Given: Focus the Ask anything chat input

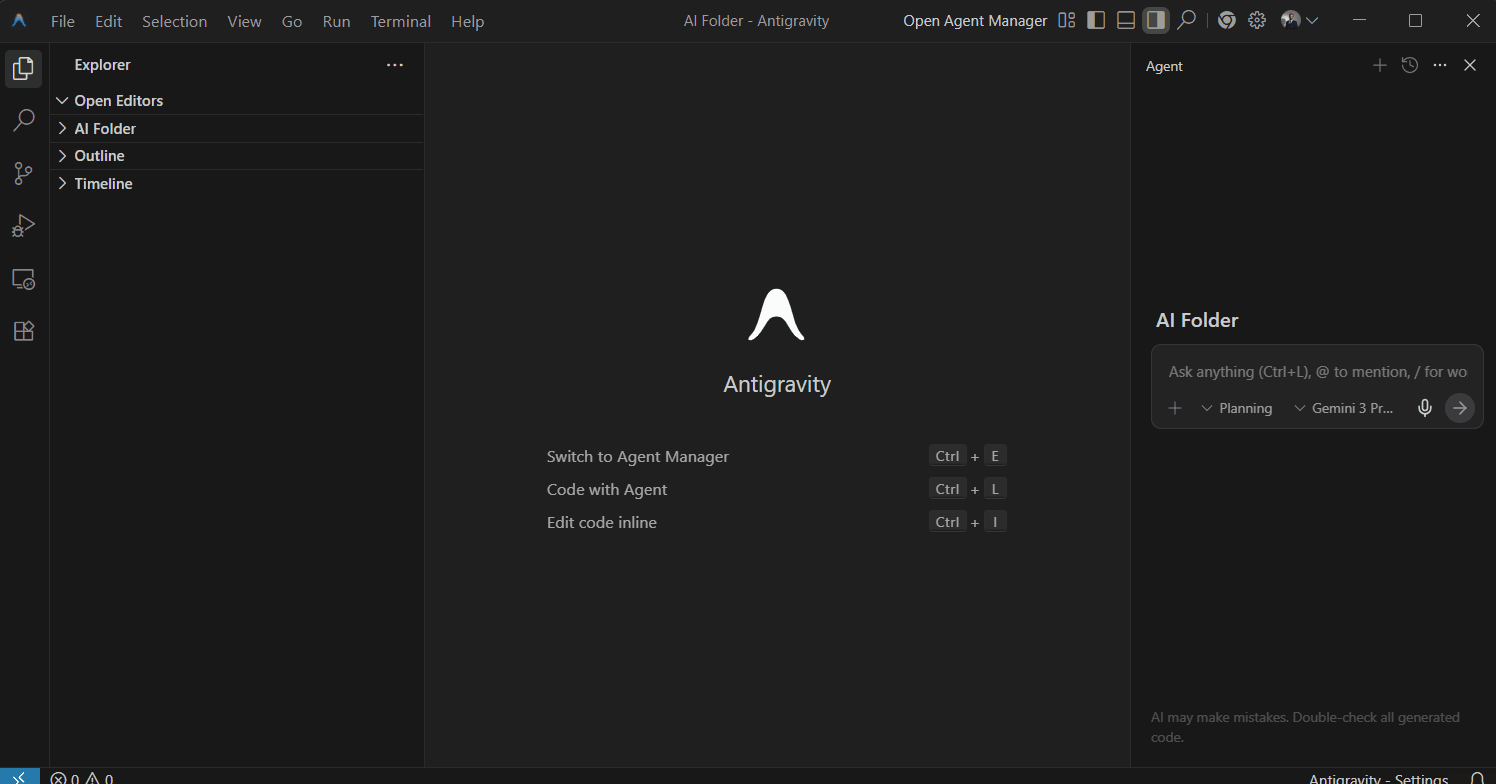Looking at the screenshot, I should coord(1317,372).
